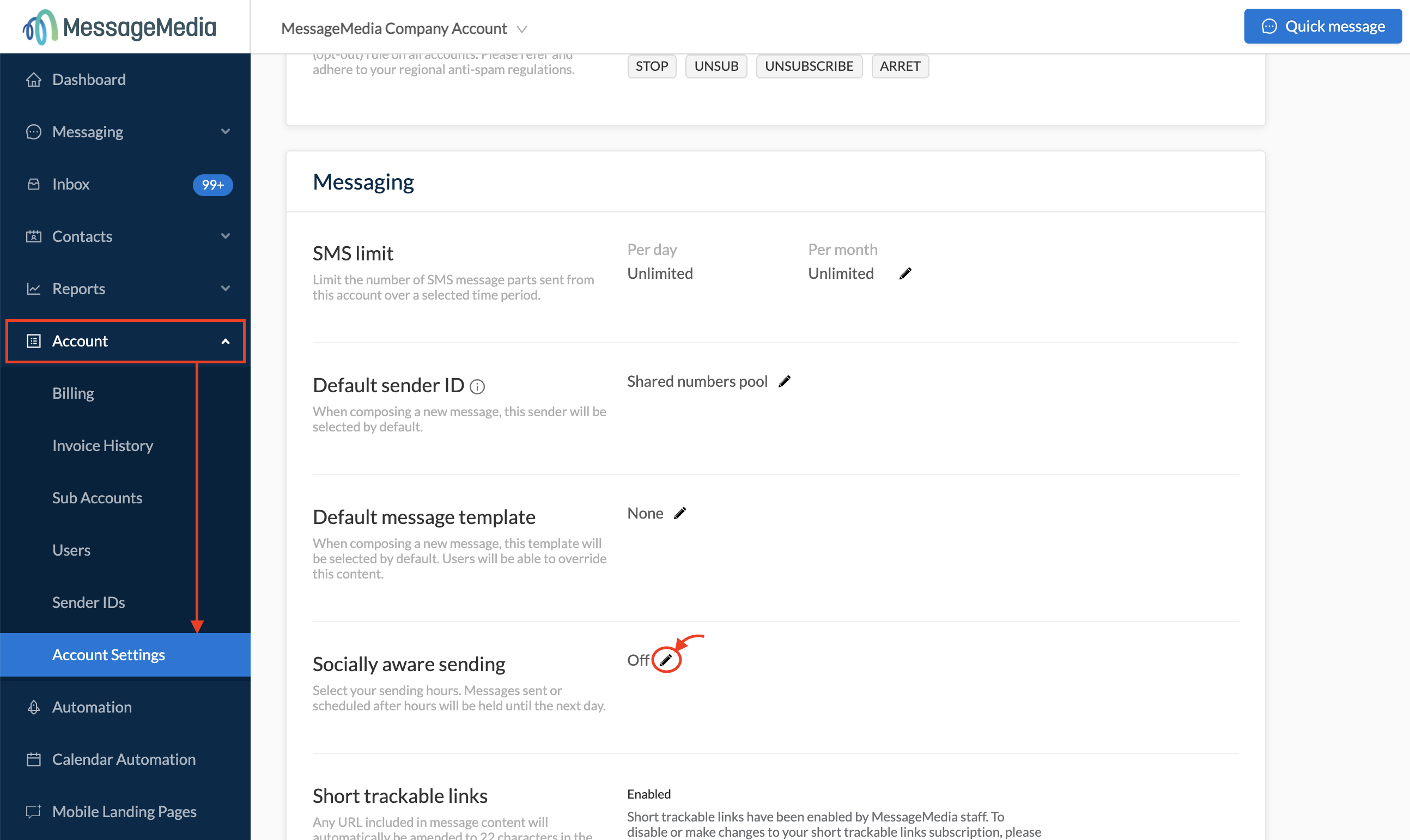The width and height of the screenshot is (1410, 840).
Task: Open Automation with bell icon
Action: [x=92, y=707]
